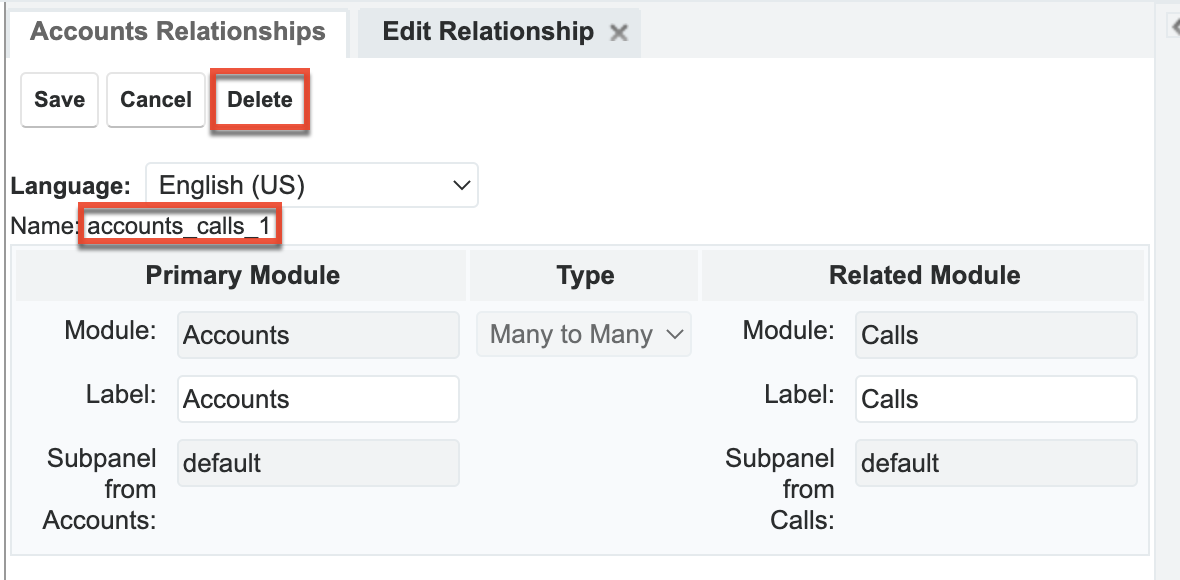Image resolution: width=1180 pixels, height=580 pixels.
Task: Save the accounts_calls_1 relationship
Action: (x=58, y=99)
